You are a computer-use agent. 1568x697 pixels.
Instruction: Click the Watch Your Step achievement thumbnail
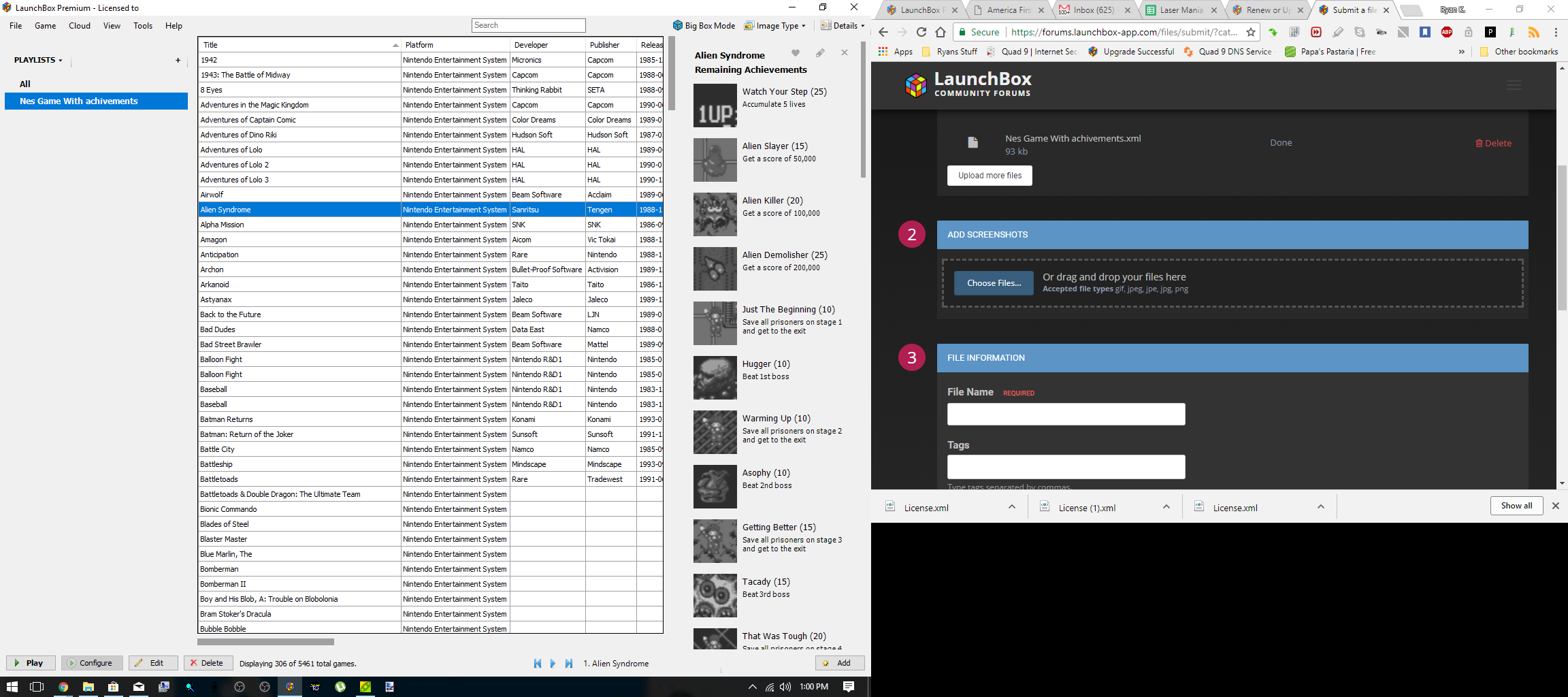(x=715, y=106)
